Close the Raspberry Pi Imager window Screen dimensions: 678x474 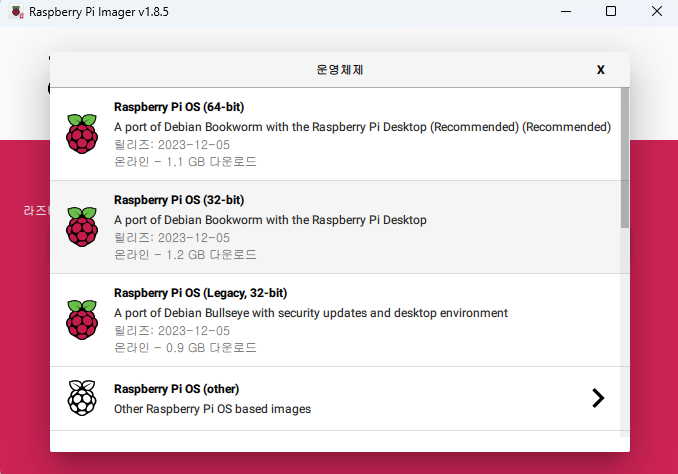tap(657, 11)
